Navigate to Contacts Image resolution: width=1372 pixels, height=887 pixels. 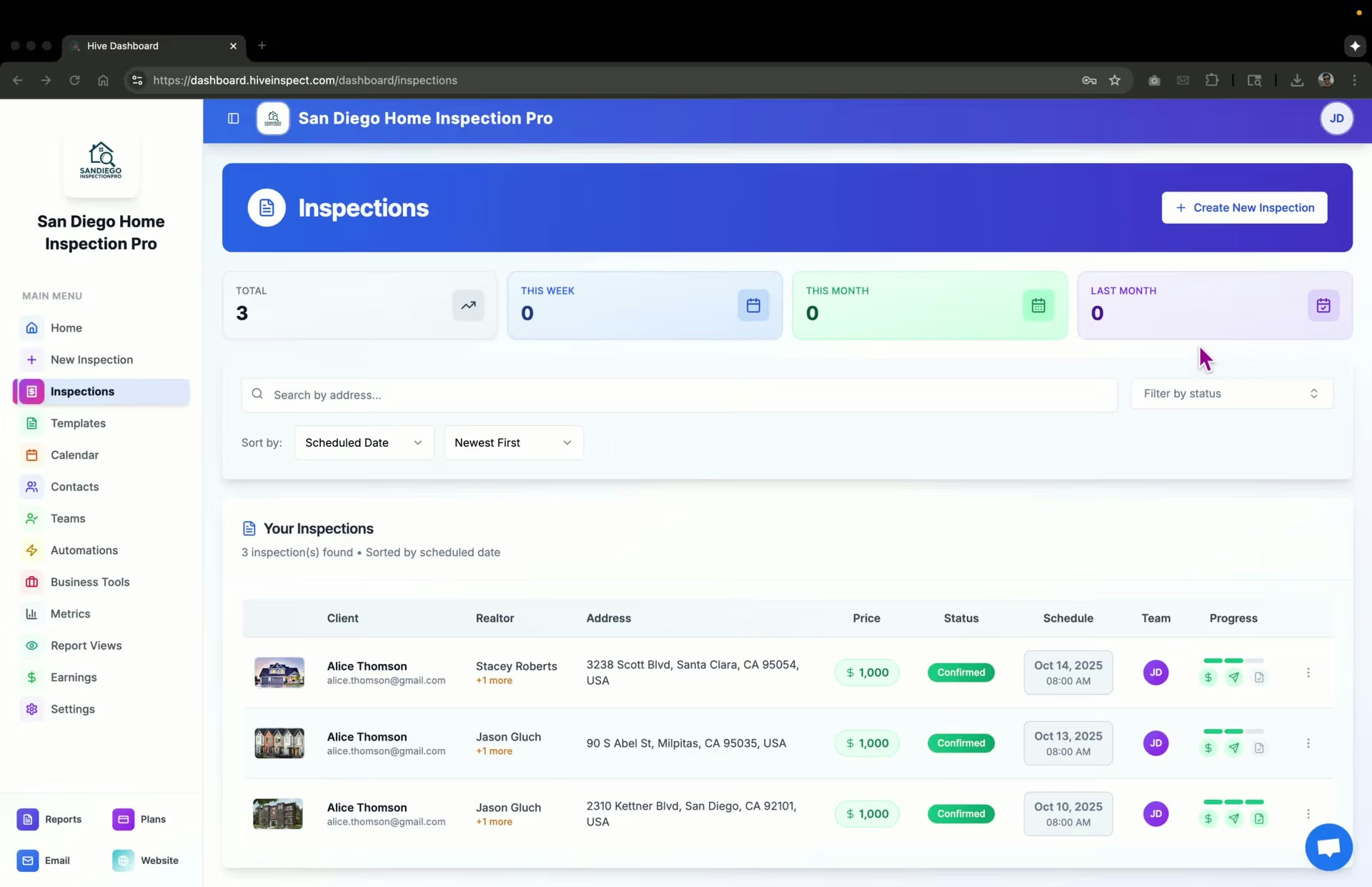coord(101,487)
